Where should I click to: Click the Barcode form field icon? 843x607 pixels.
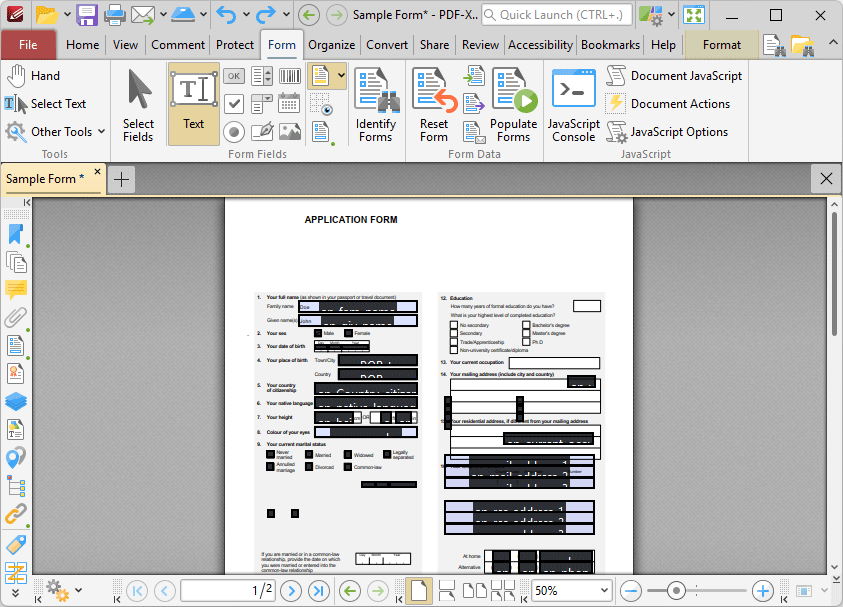click(x=290, y=76)
